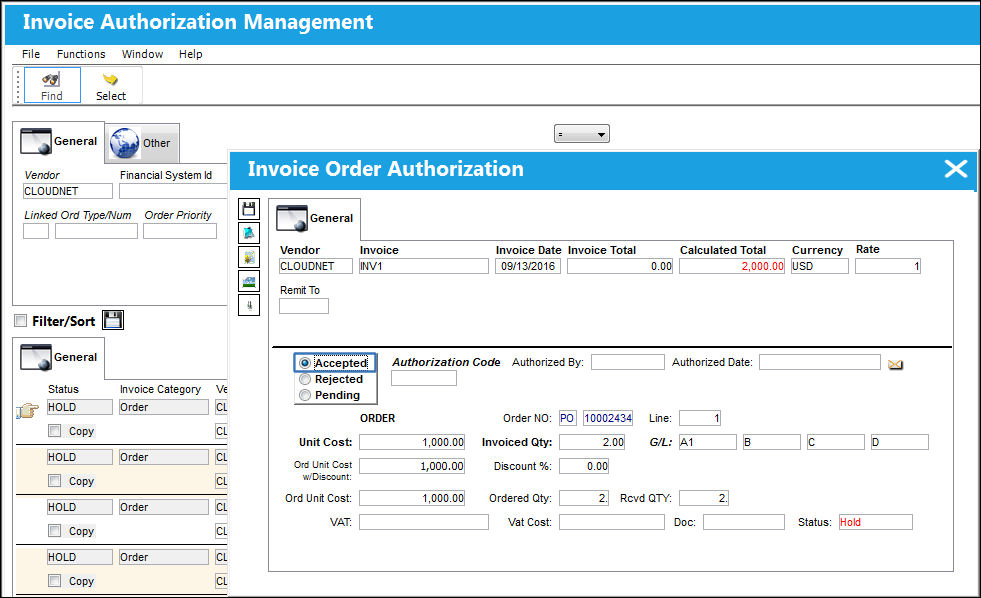Focus the Vat Cost field
This screenshot has width=981, height=598.
612,522
